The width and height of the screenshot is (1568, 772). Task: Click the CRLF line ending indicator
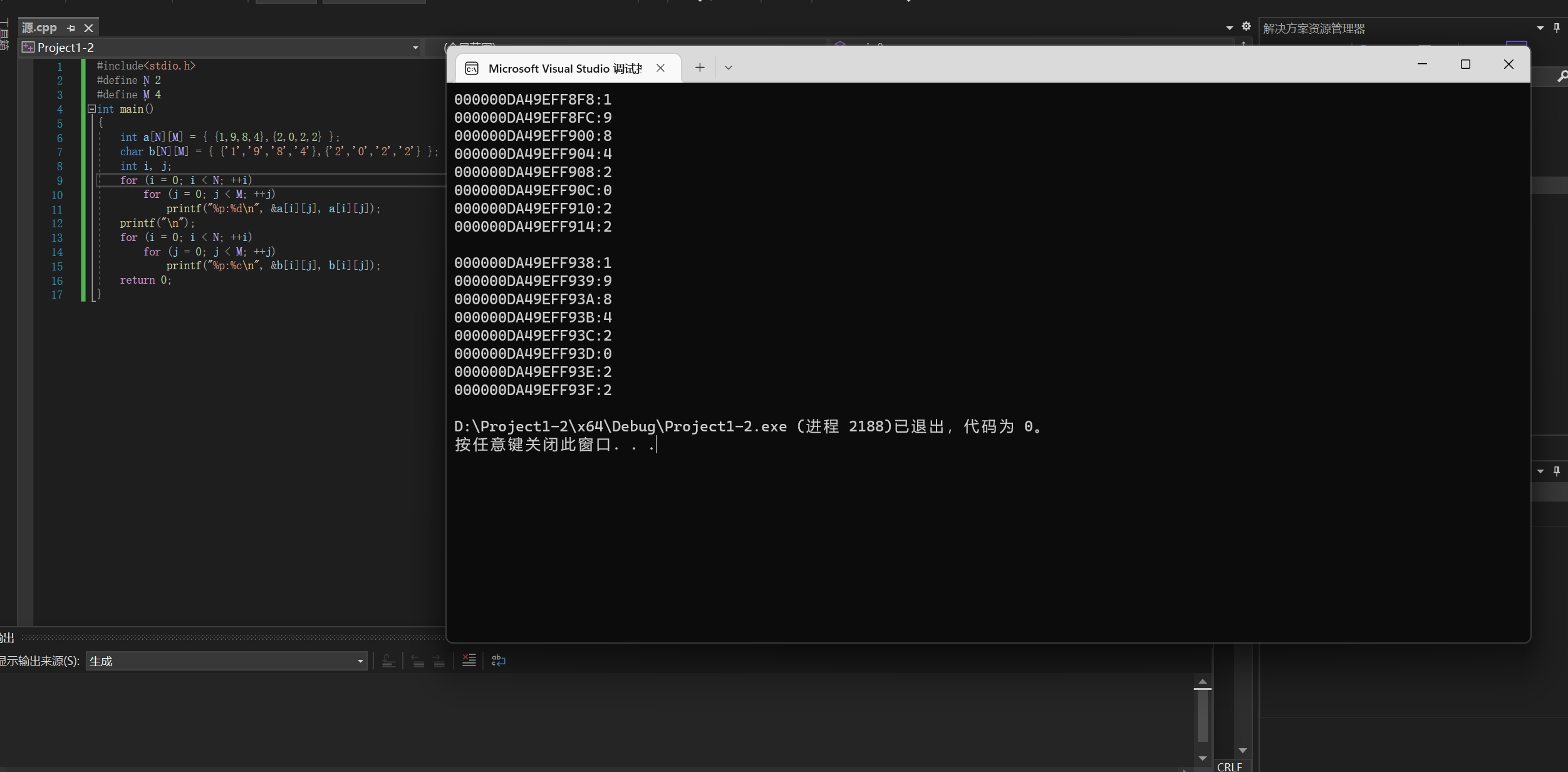click(1229, 766)
